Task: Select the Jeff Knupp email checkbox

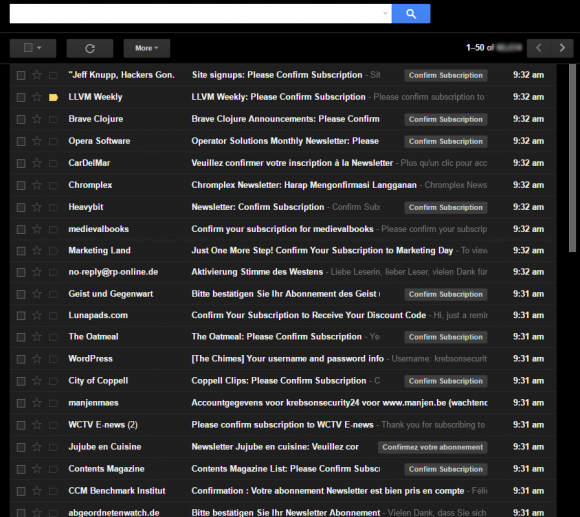Action: (21, 75)
